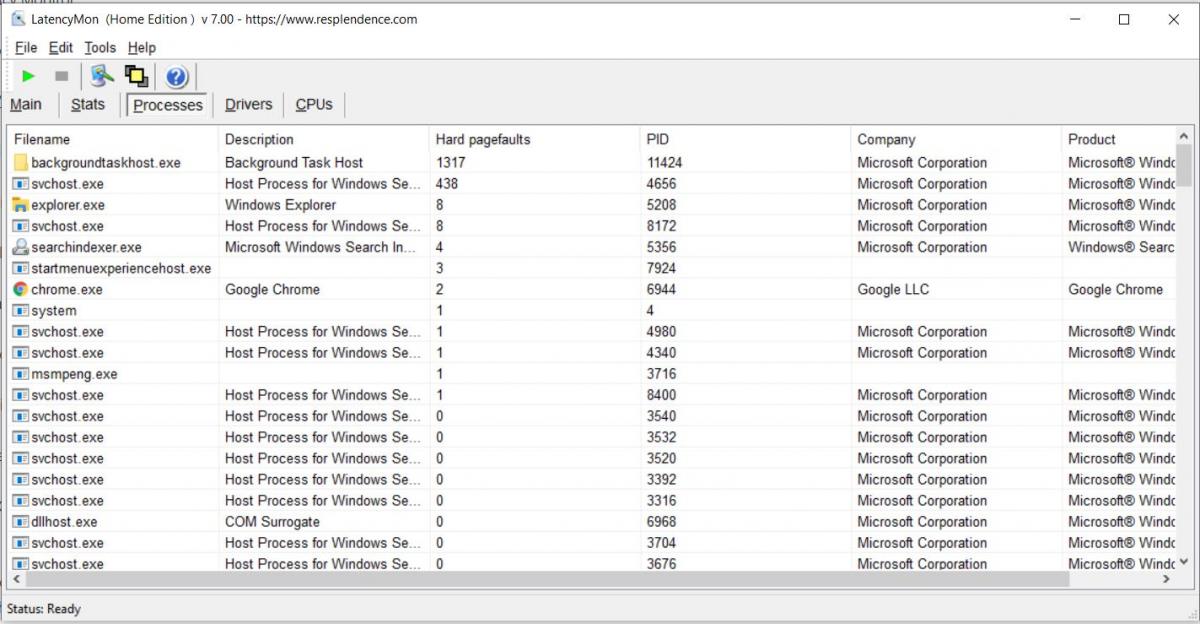Click PID 8172 cell
This screenshot has width=1200, height=624.
661,226
